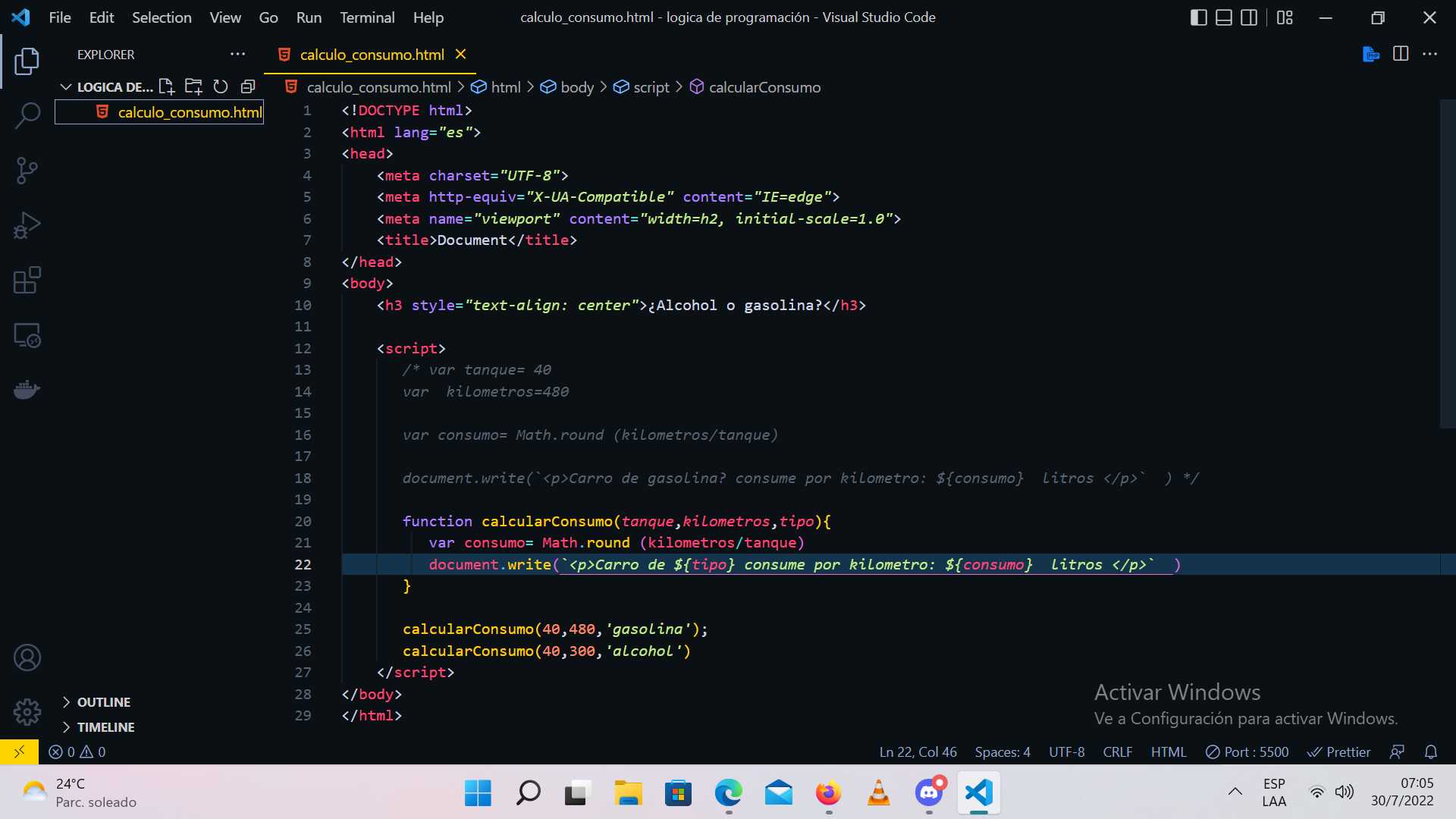Collapse the LOGICA DE... folder section
Viewport: 1456px width, 819px height.
coord(106,87)
